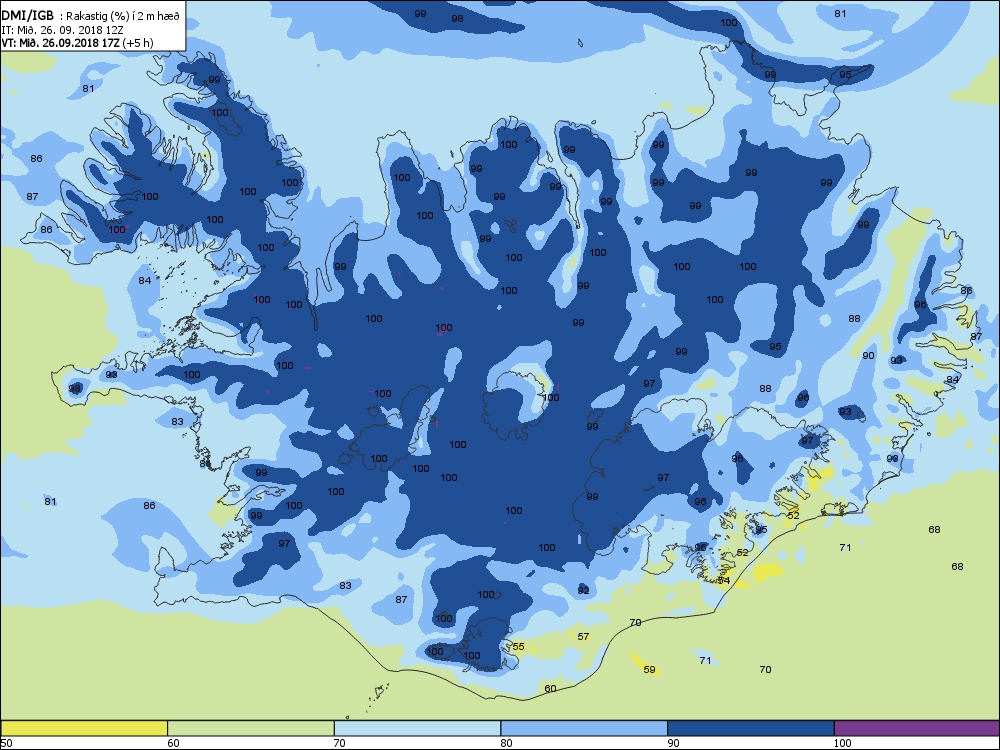Click the pale green 60–70 legend band
The width and height of the screenshot is (1000, 750).
tap(251, 728)
